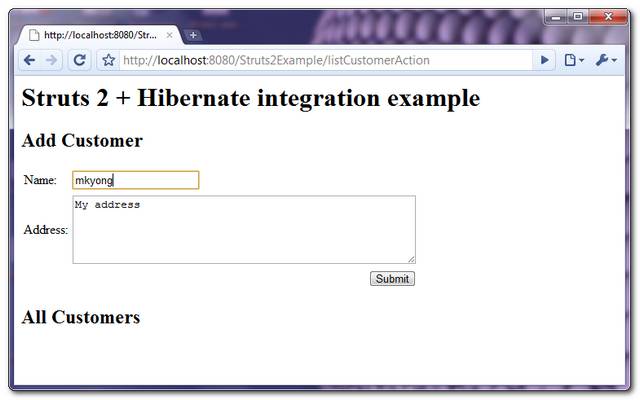Focus the Name input containing mkyong

click(136, 180)
